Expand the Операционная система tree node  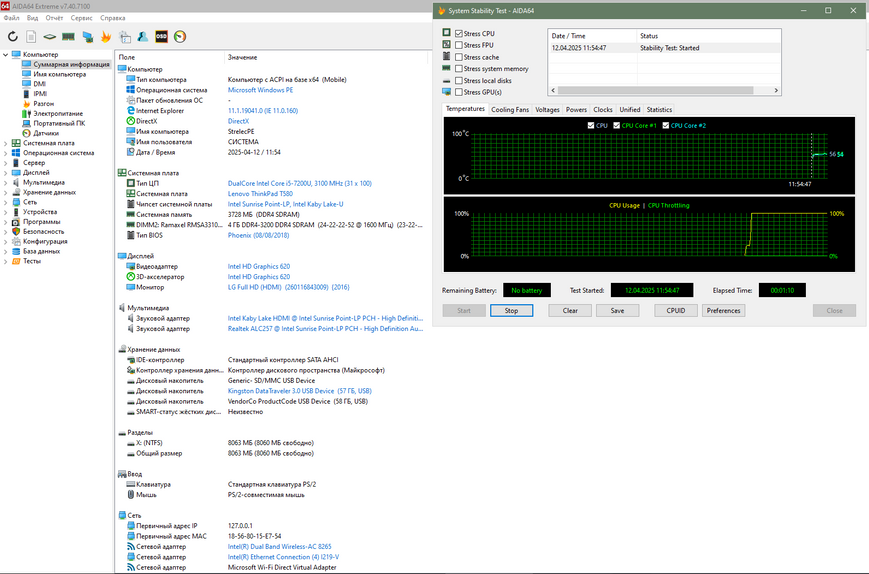point(6,153)
